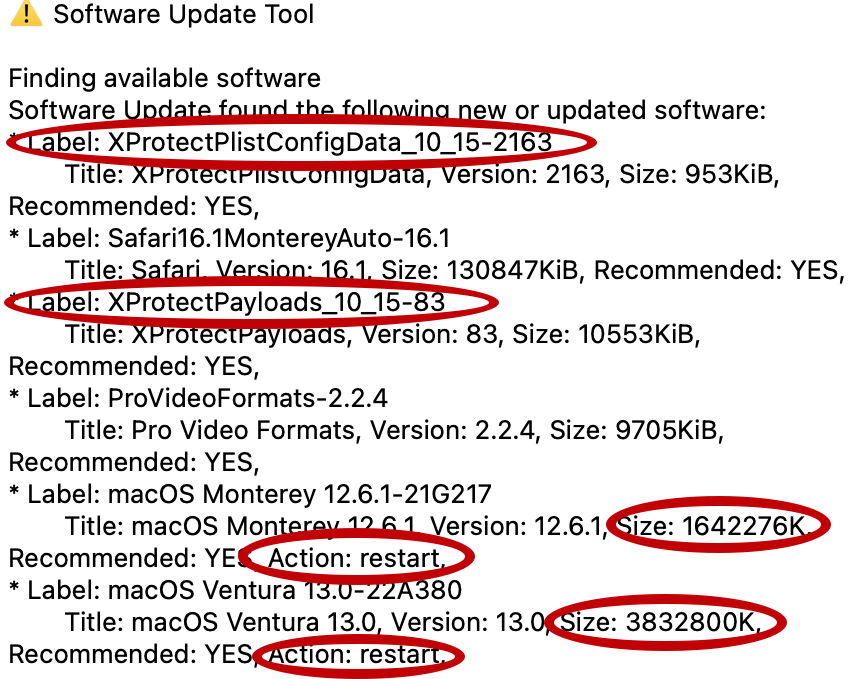Click Monterey's circled Action: restart text
The image size is (857, 679).
point(356,558)
